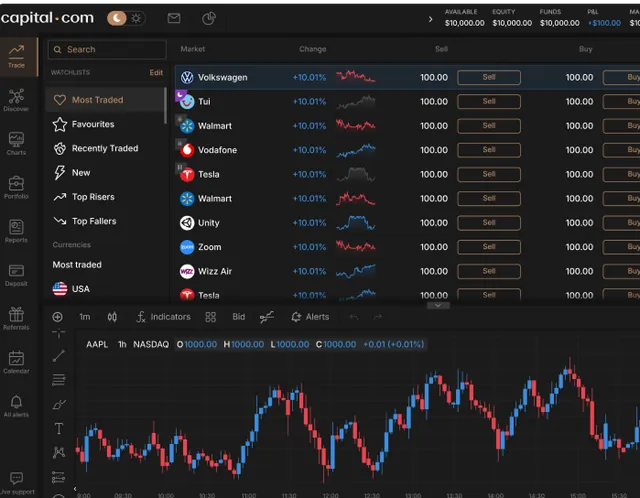
Task: Click the undo arrow in chart toolbar
Action: tap(354, 317)
